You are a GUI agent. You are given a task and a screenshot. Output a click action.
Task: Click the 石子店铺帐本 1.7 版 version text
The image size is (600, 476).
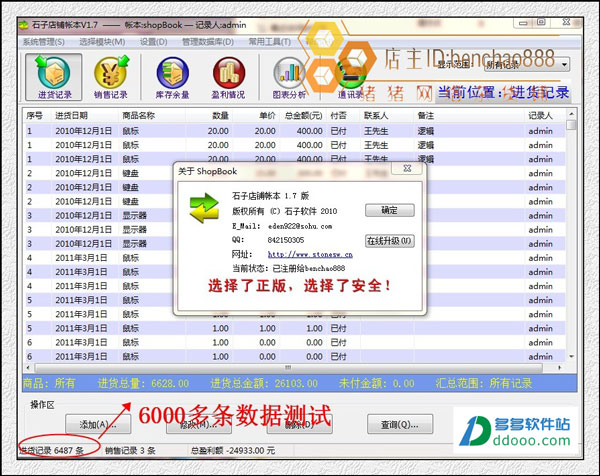click(271, 196)
